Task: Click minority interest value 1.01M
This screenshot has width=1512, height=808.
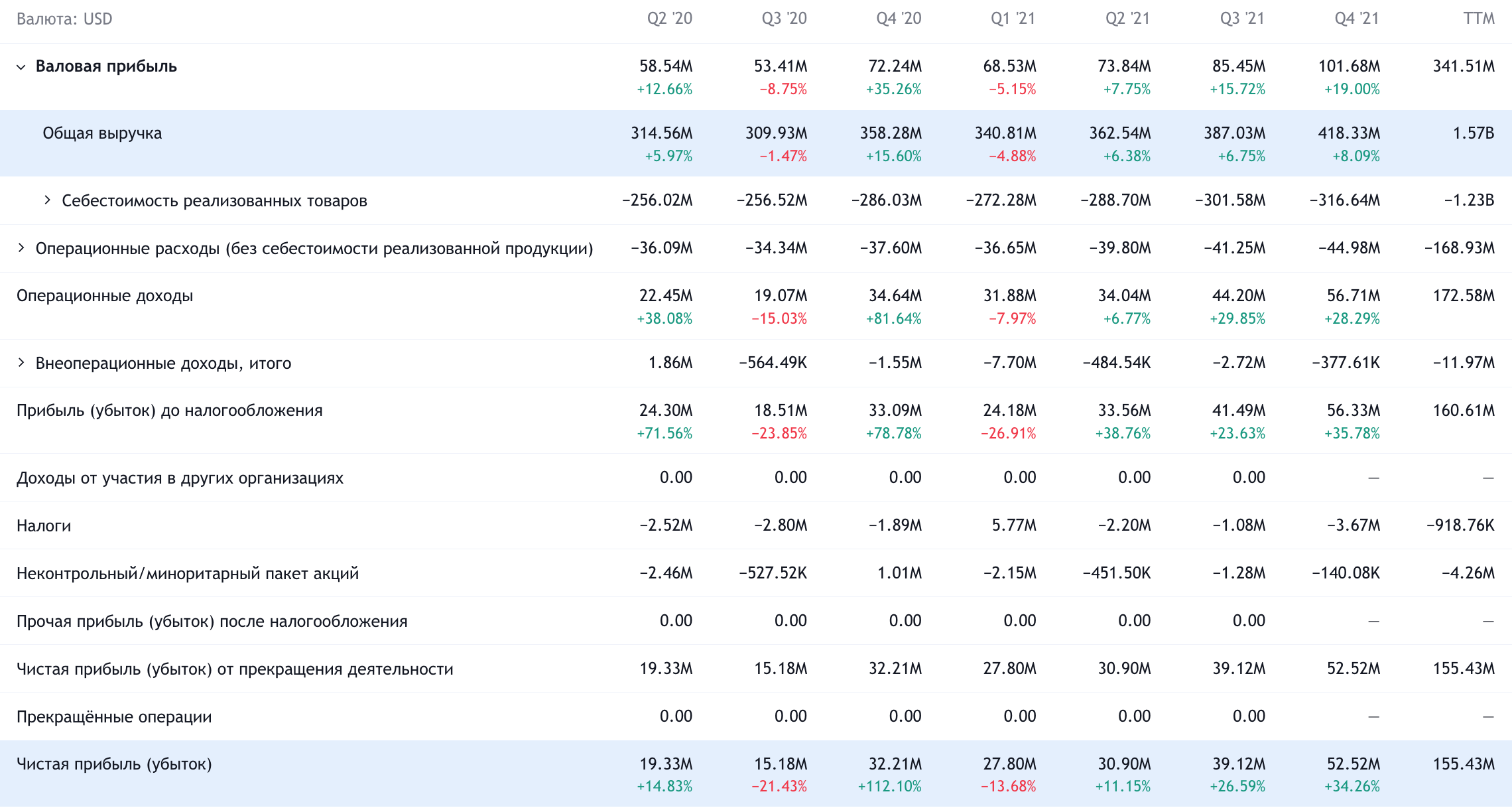Action: point(899,573)
